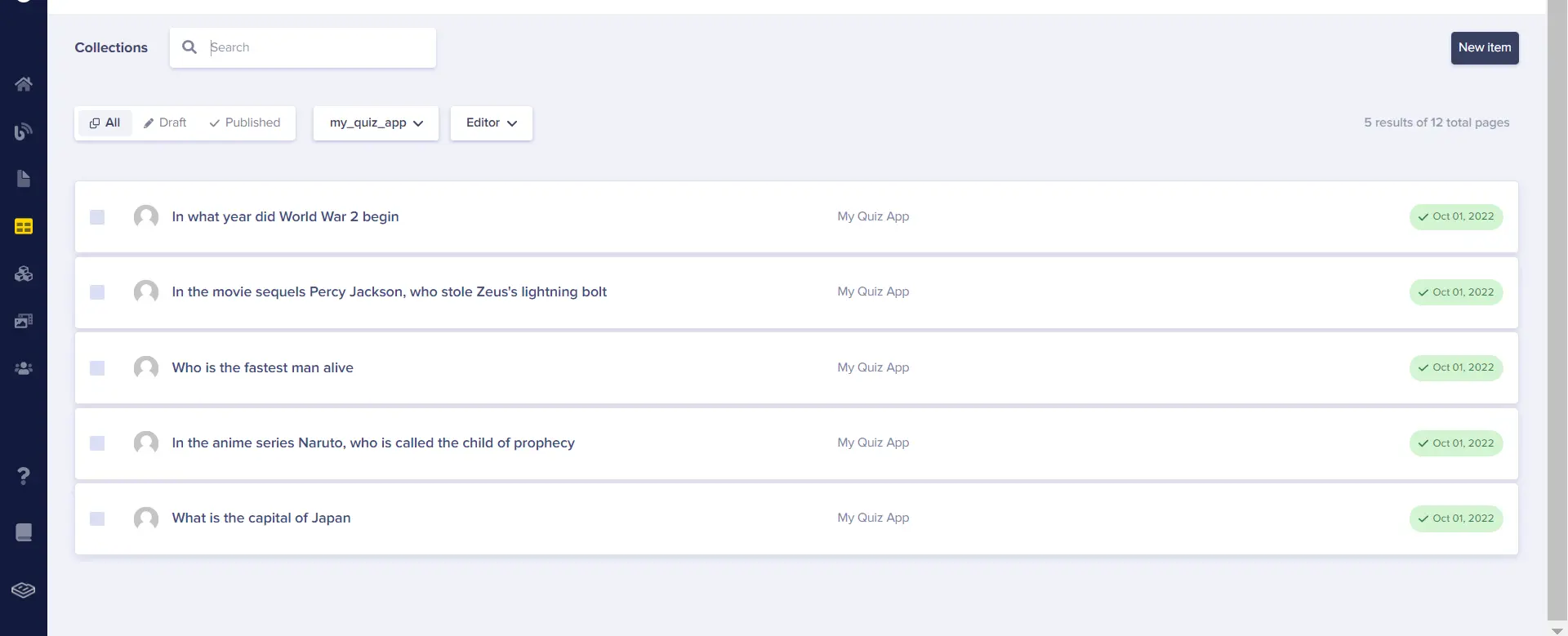Viewport: 1568px width, 636px height.
Task: Click the New item button
Action: click(x=1484, y=48)
